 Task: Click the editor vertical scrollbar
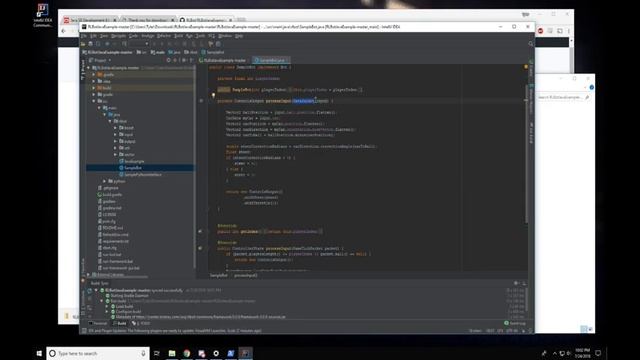pyautogui.click(x=527, y=155)
